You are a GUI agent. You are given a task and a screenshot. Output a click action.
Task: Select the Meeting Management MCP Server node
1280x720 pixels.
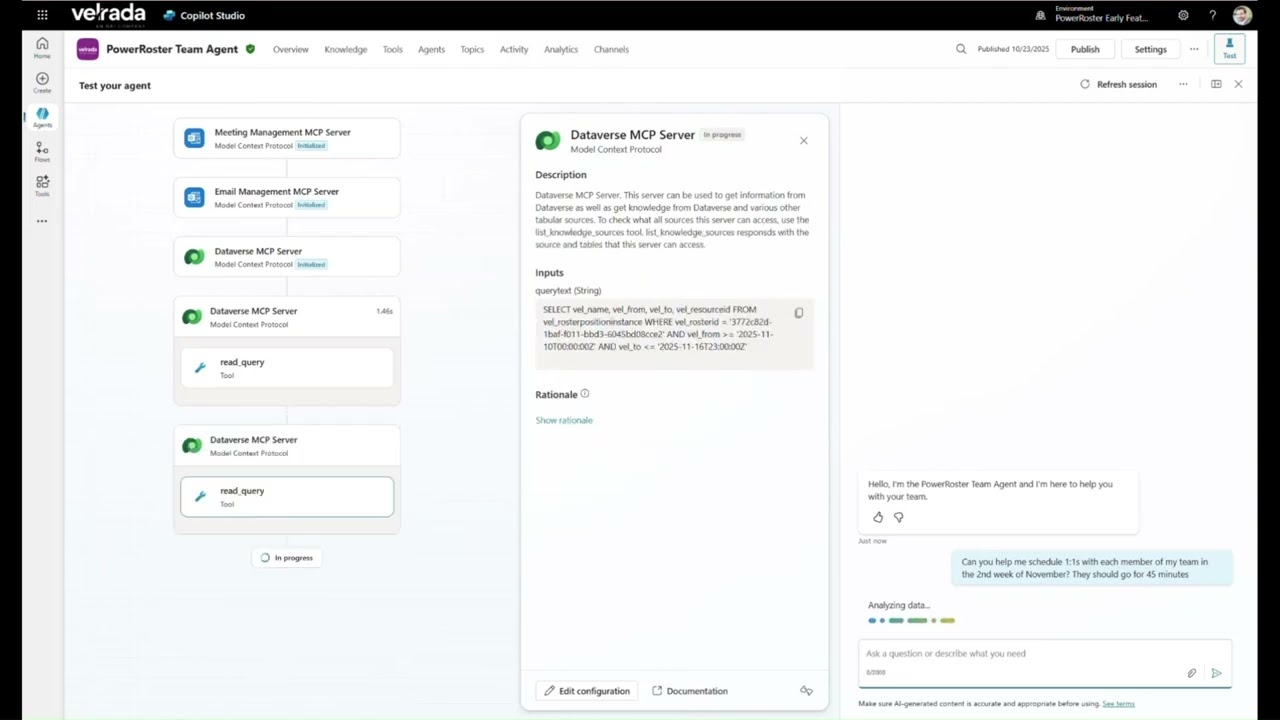click(x=287, y=138)
